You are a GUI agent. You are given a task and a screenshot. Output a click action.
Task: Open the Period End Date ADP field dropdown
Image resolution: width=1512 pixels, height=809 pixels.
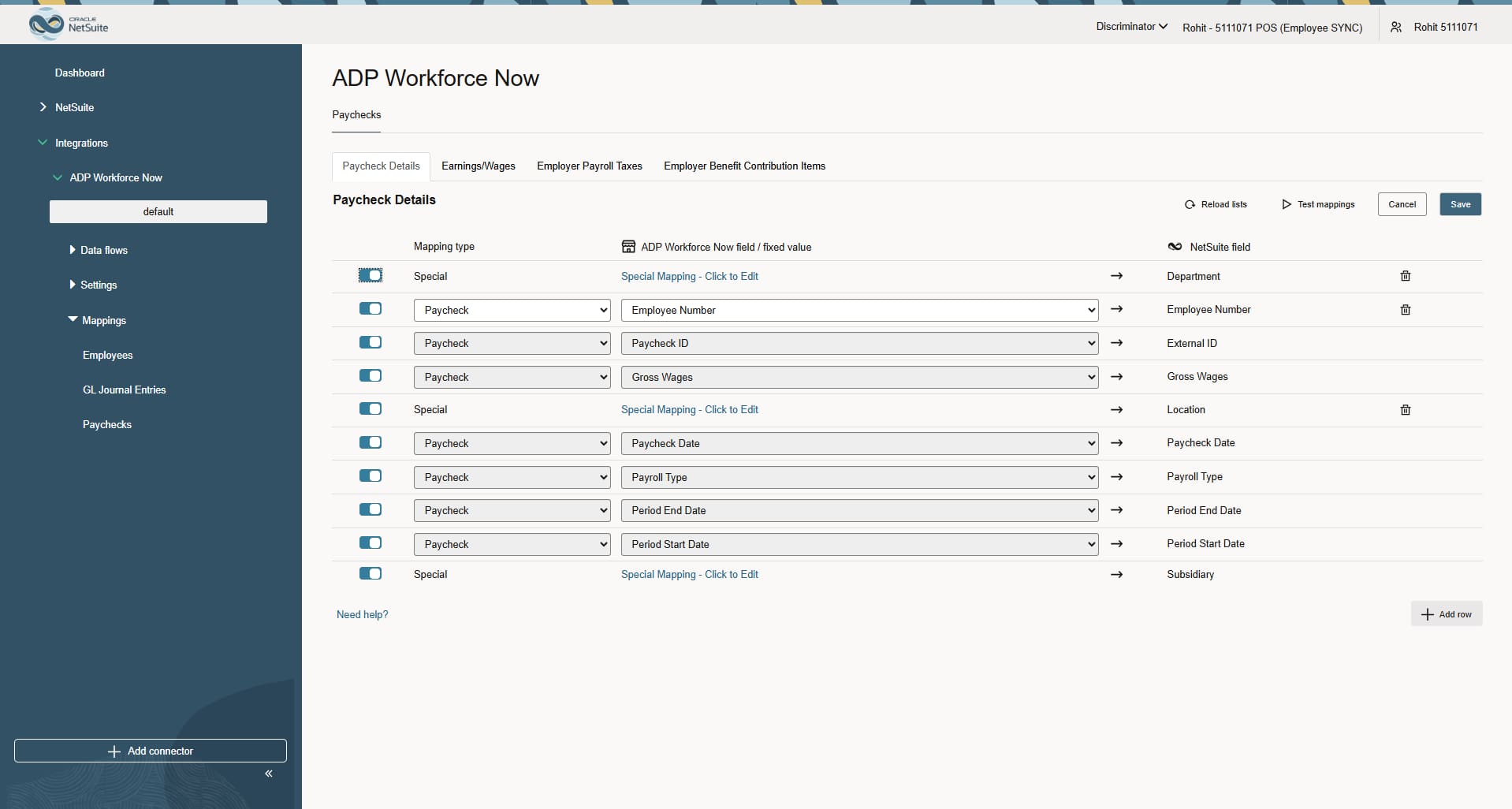pyautogui.click(x=860, y=510)
